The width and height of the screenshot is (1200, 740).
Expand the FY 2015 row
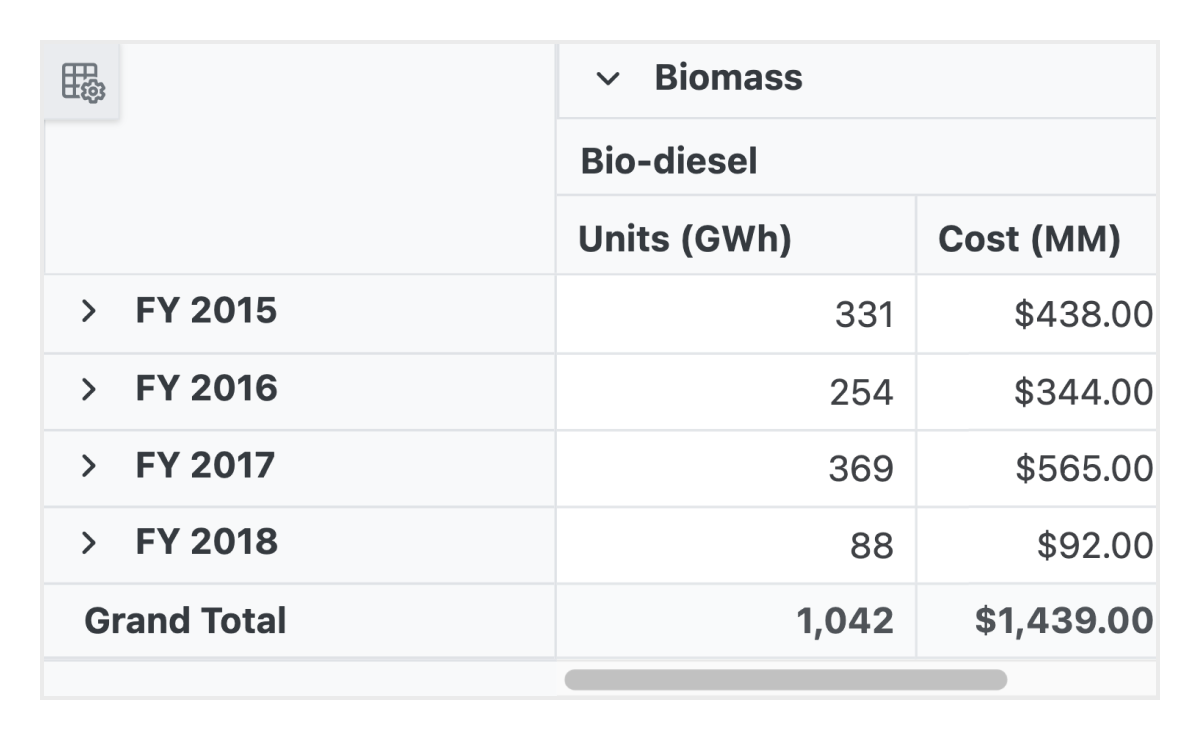tap(89, 312)
